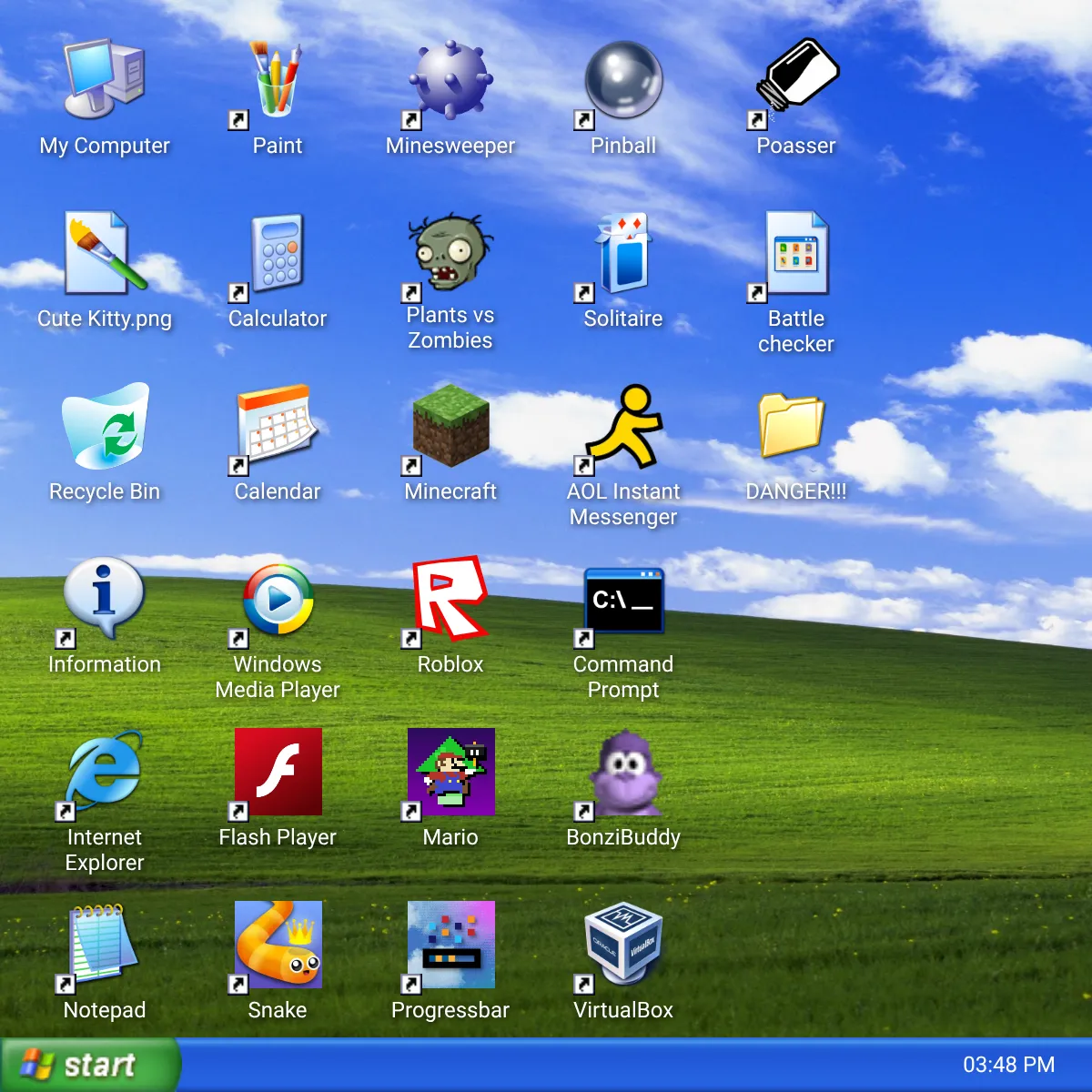Launch the VirtualBox shortcut
Screen dimensions: 1092x1092
[623, 945]
